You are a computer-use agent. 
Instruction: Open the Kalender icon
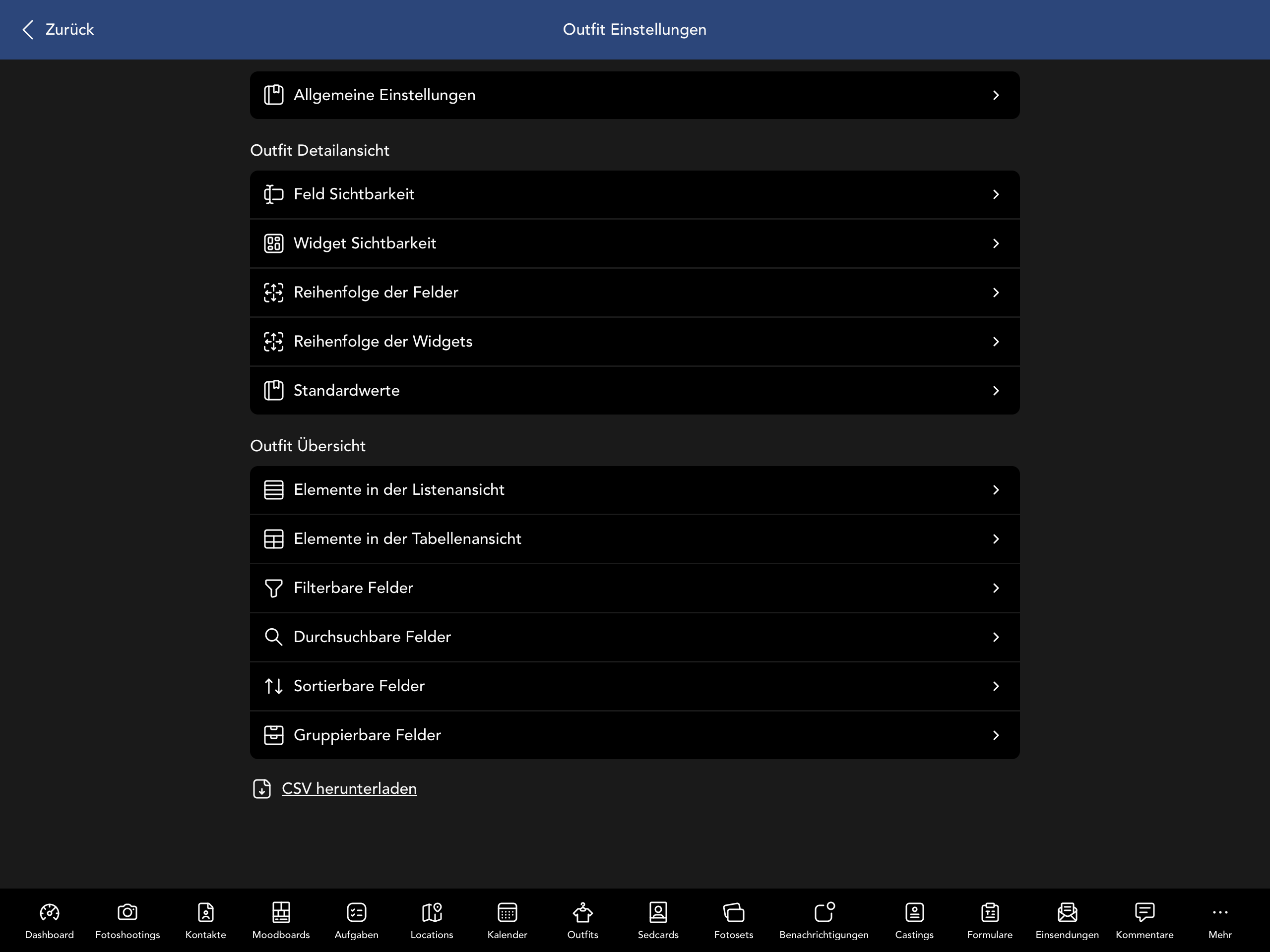click(x=507, y=912)
